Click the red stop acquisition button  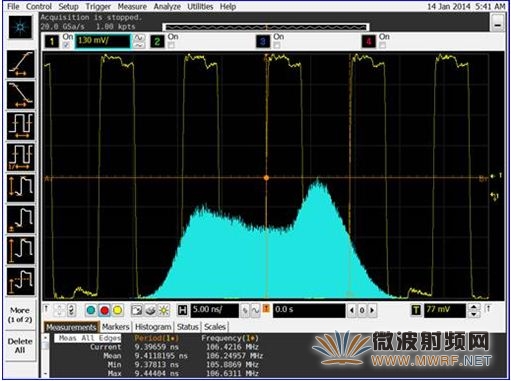tap(104, 310)
